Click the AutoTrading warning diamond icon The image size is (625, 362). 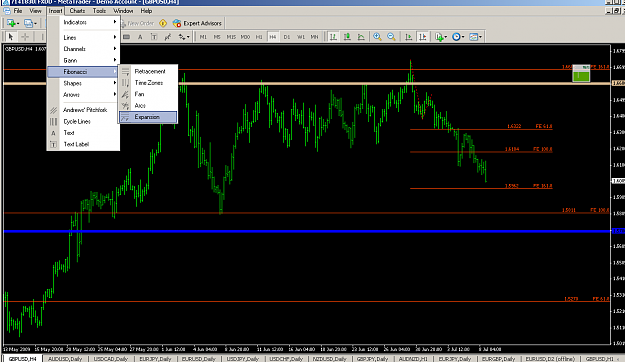(163, 24)
